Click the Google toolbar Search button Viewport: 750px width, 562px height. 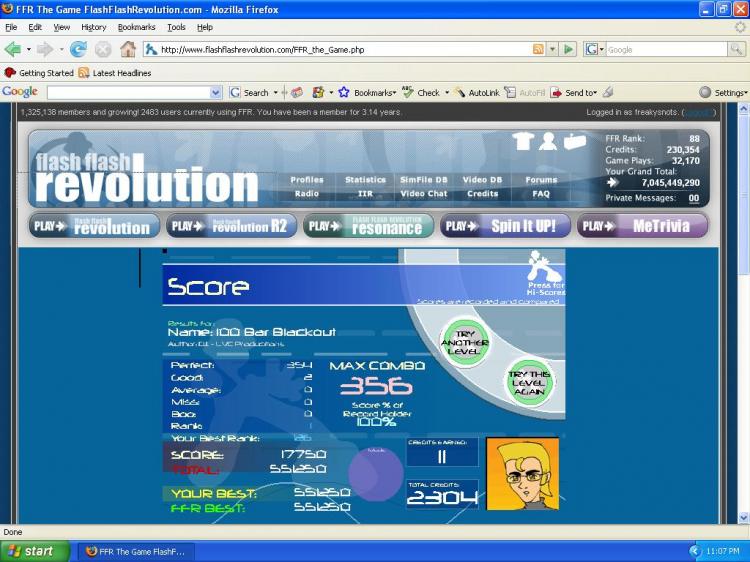point(249,93)
